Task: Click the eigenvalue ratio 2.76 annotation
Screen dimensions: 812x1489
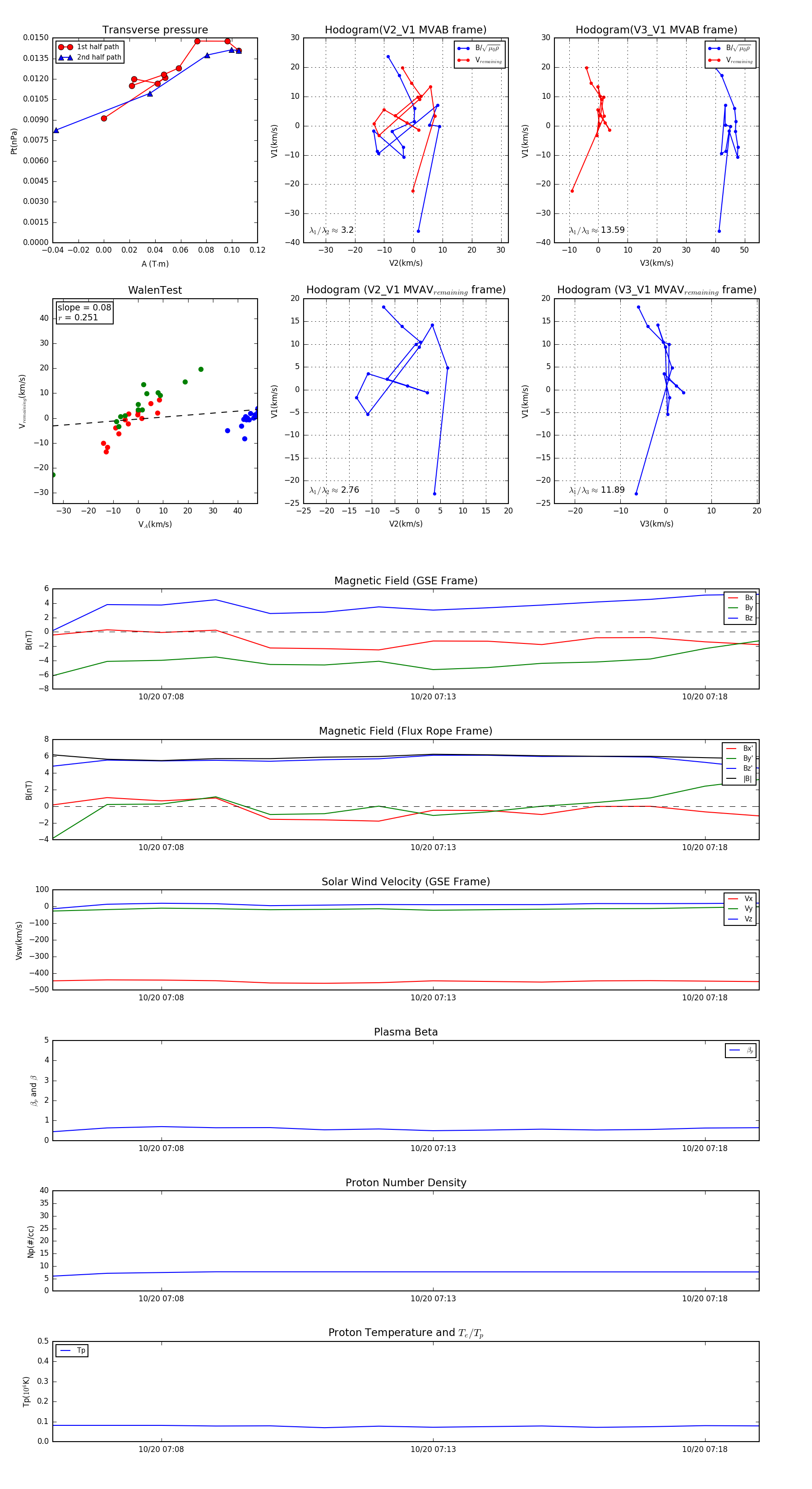Action: tap(334, 490)
